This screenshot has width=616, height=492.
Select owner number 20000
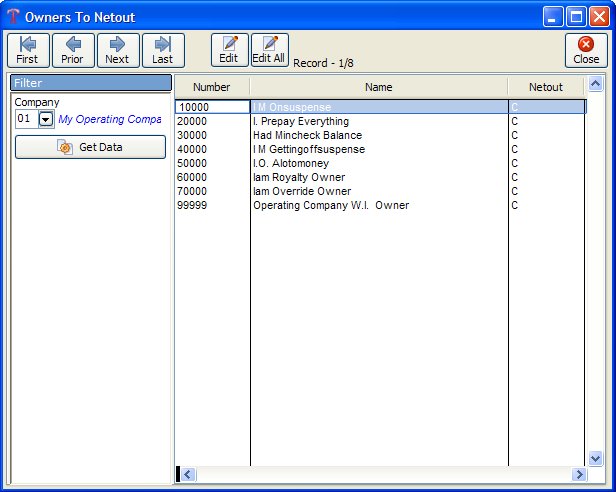pyautogui.click(x=192, y=121)
